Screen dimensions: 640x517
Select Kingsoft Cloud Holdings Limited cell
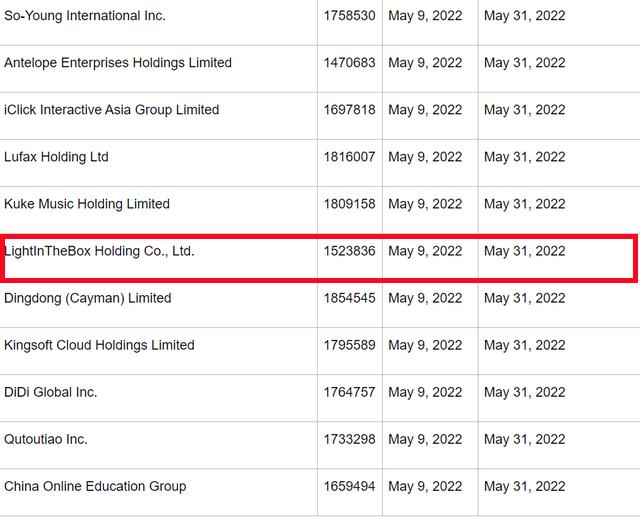click(99, 345)
